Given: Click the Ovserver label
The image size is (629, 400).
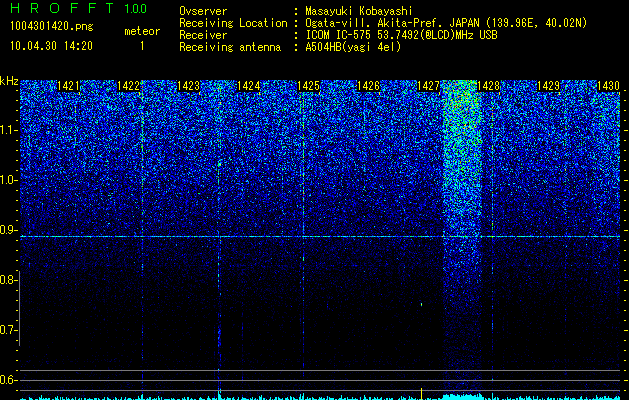Looking at the screenshot, I should pos(203,11).
